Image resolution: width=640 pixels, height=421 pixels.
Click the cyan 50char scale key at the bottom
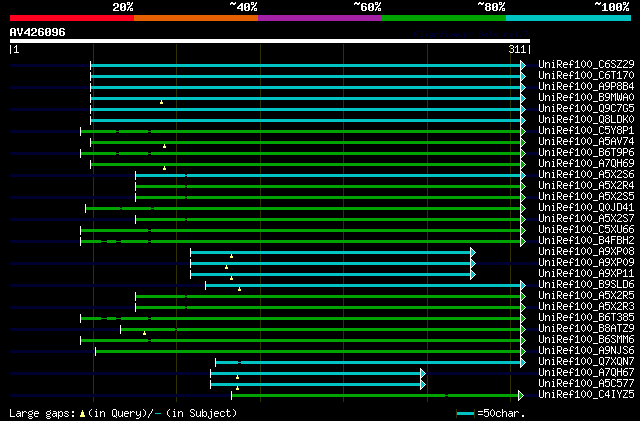point(465,414)
